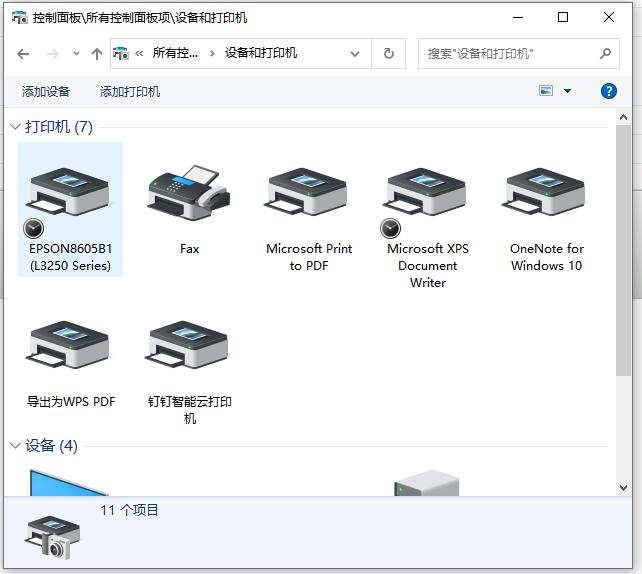Click the search magnifier icon

tap(605, 54)
